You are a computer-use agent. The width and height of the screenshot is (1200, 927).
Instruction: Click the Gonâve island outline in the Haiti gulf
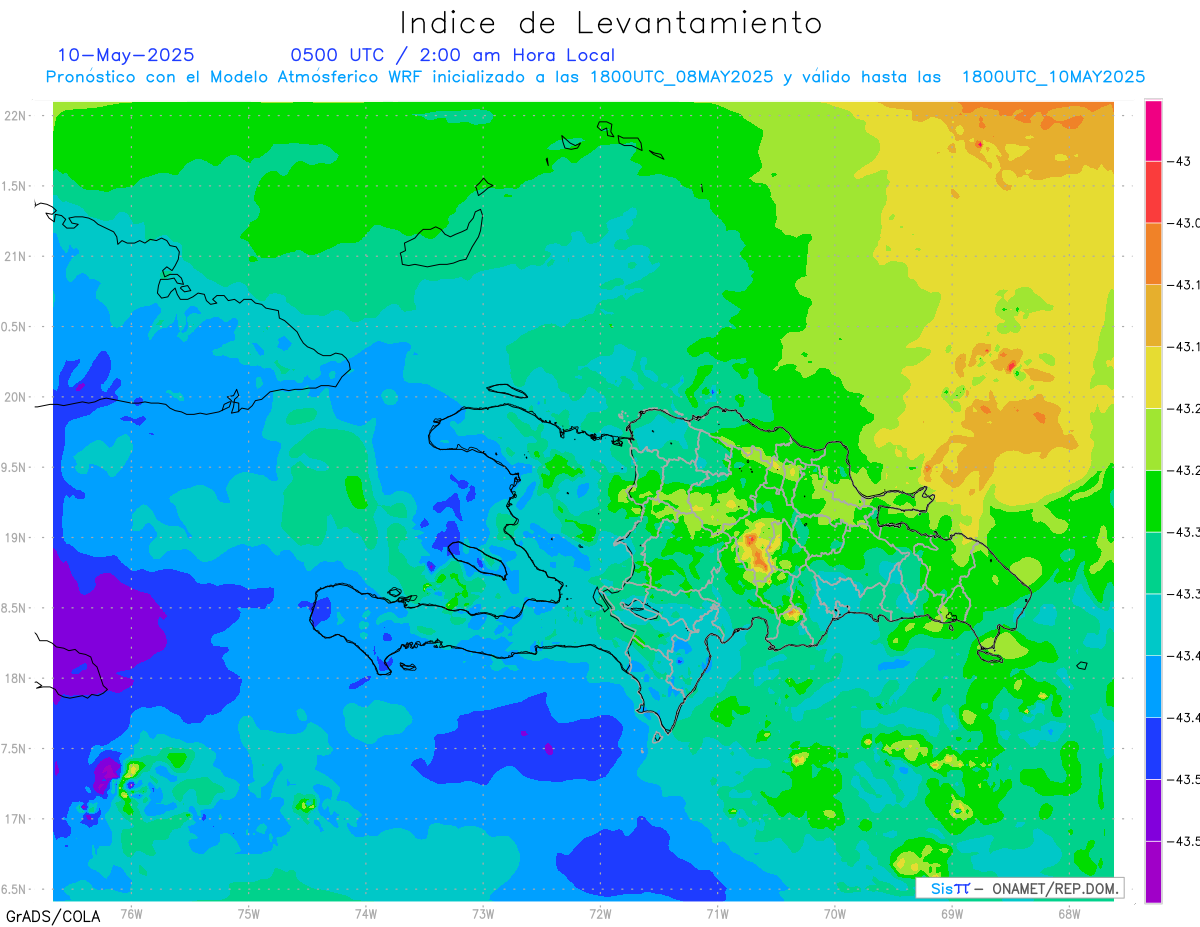click(x=477, y=560)
